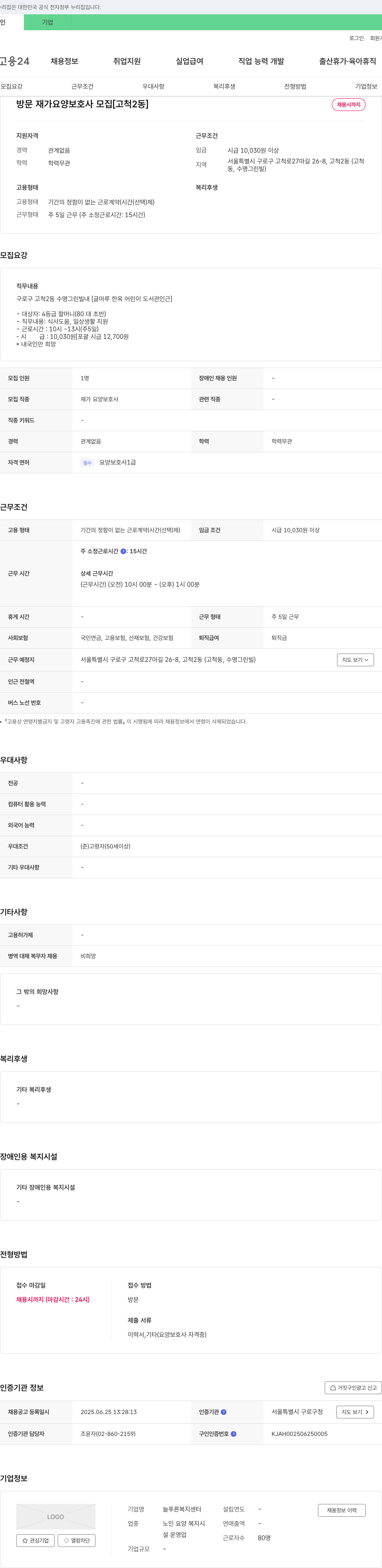The height and width of the screenshot is (1568, 382).
Task: Open the 직업 능력 개발 menu
Action: [261, 62]
